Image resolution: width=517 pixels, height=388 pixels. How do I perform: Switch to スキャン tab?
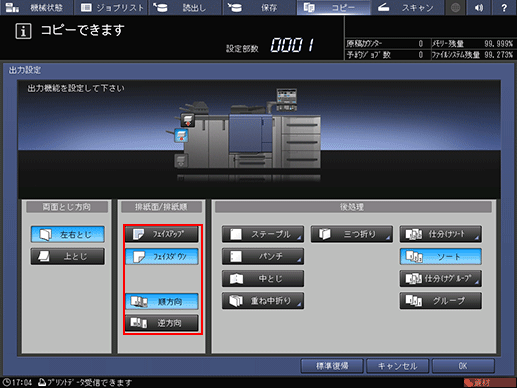[x=408, y=7]
